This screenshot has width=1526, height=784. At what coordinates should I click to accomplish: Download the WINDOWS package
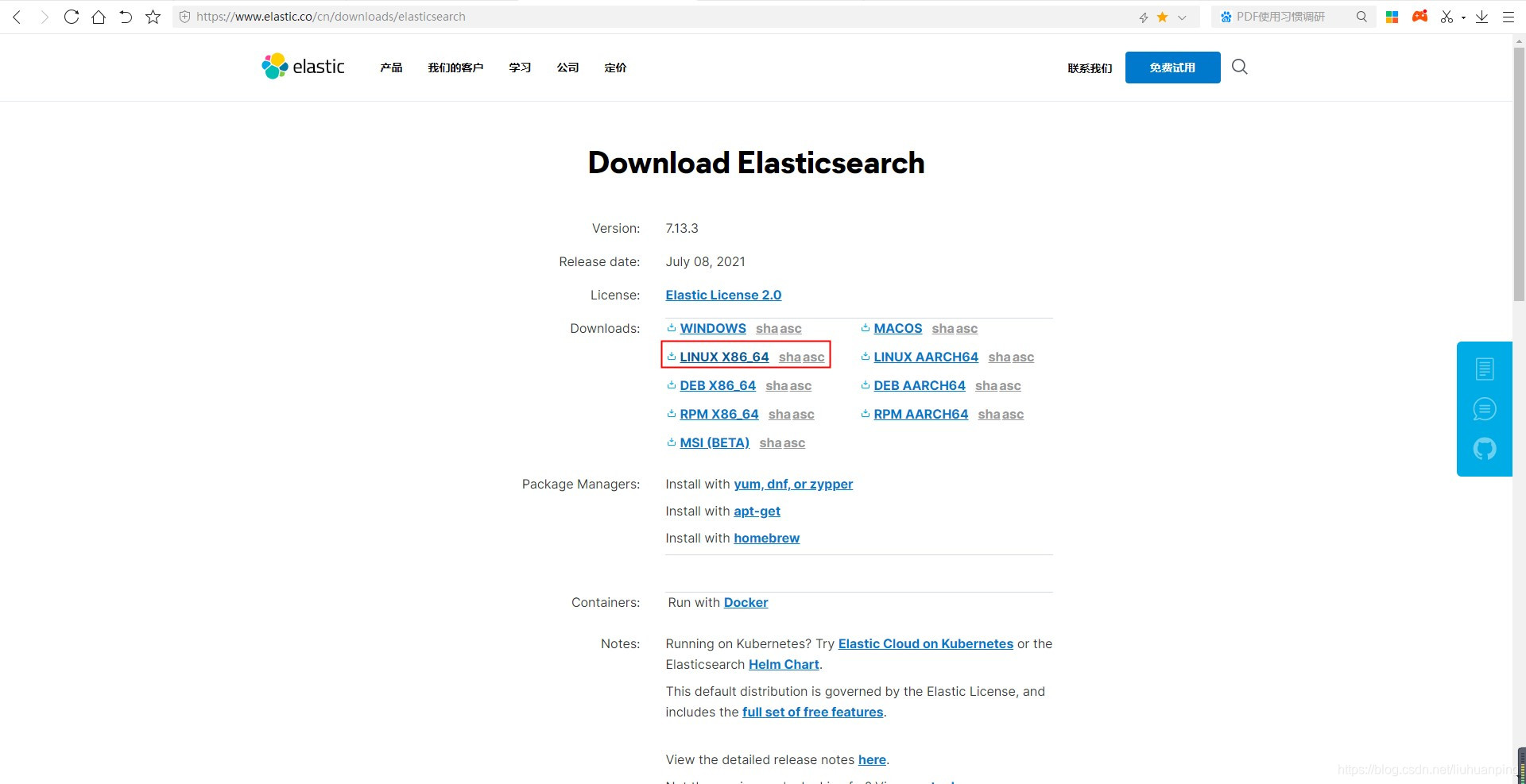713,328
